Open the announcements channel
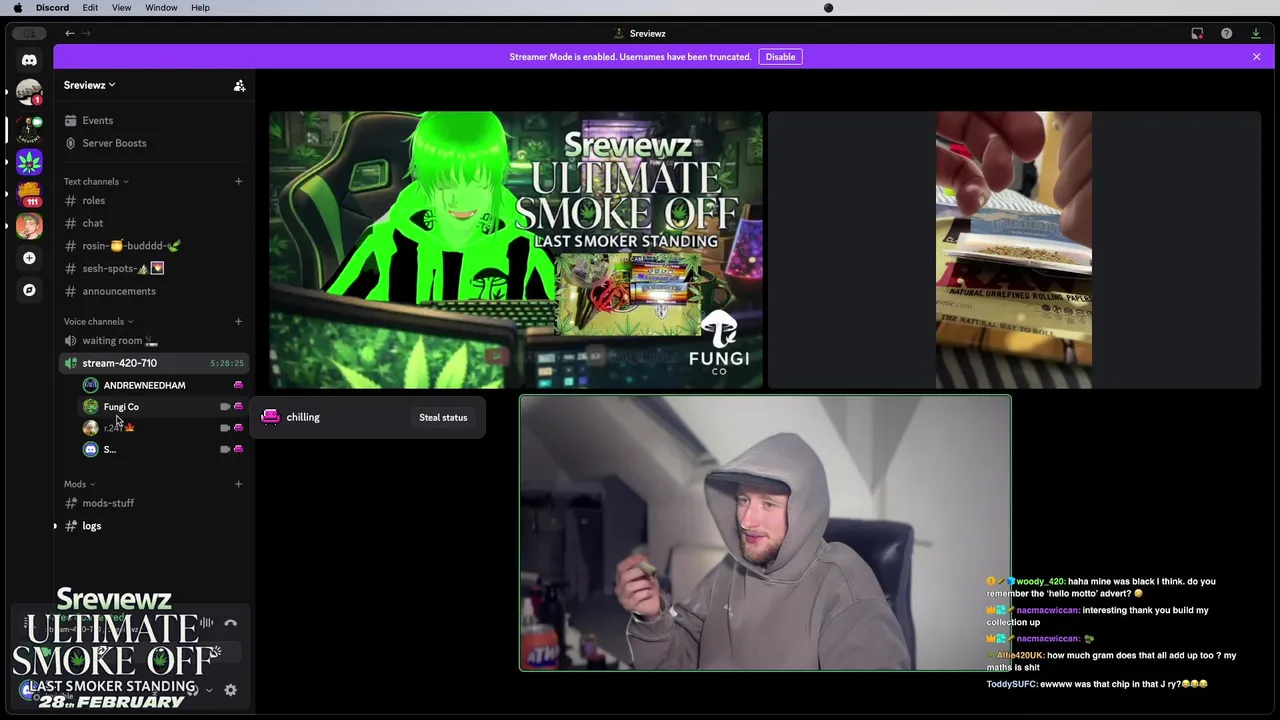Viewport: 1280px width, 720px height. pyautogui.click(x=153, y=291)
